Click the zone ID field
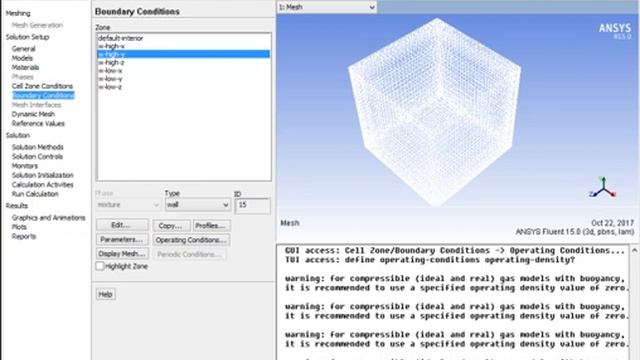The image size is (640, 360). click(x=252, y=205)
